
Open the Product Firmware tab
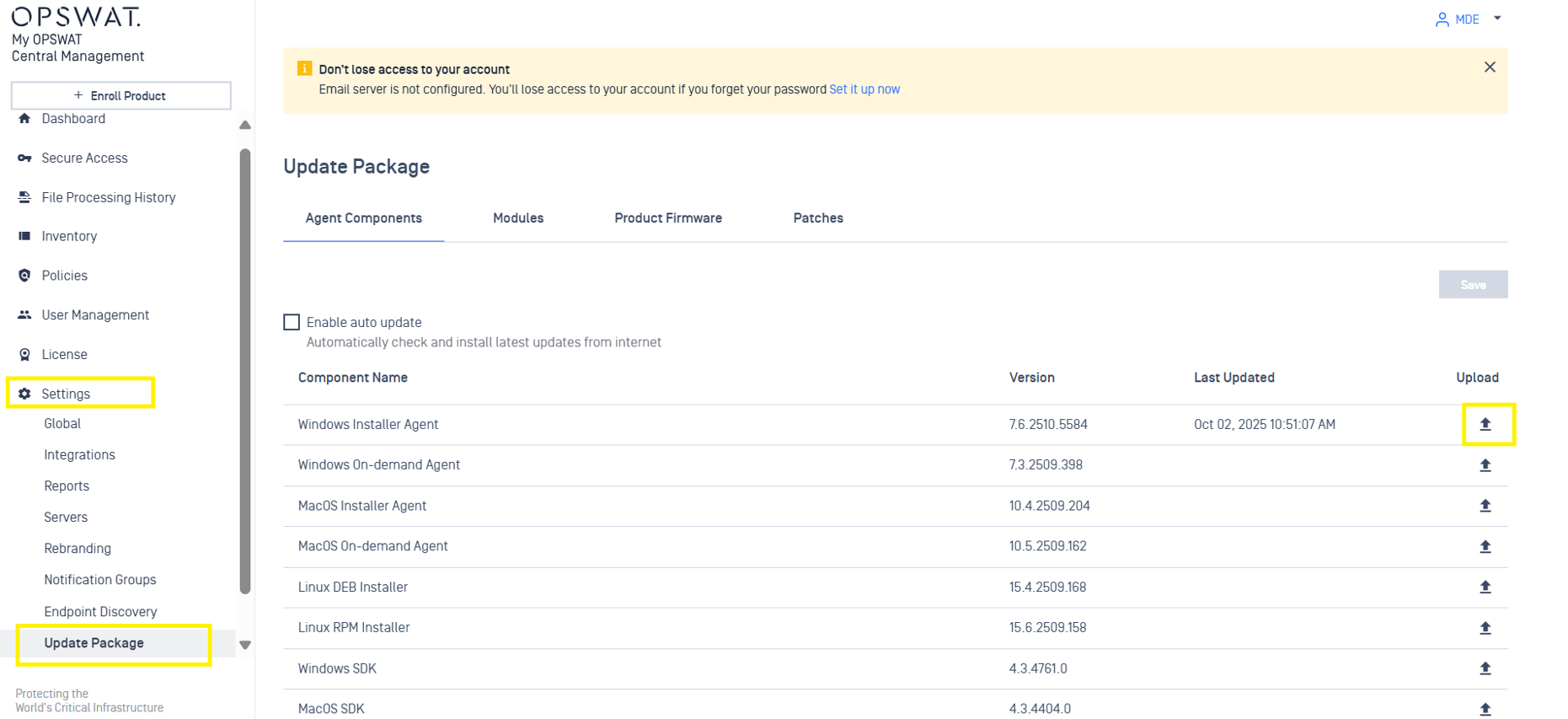click(667, 218)
